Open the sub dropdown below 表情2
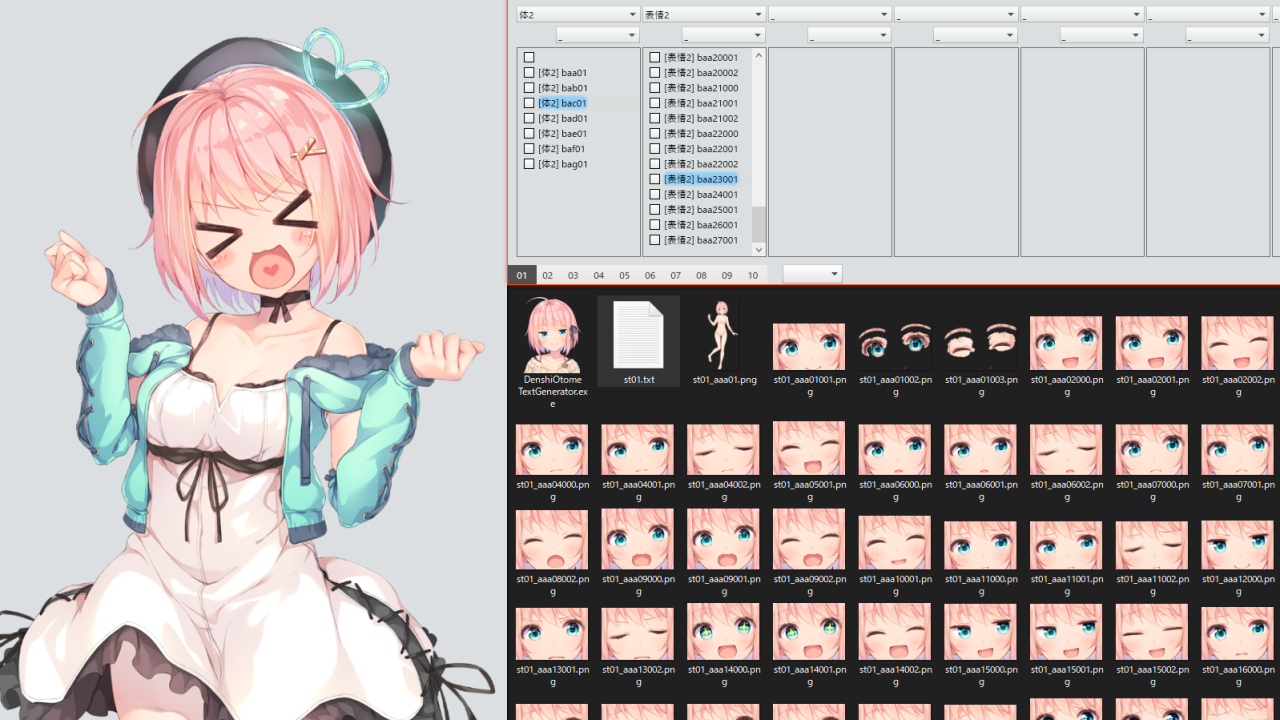 (x=724, y=35)
